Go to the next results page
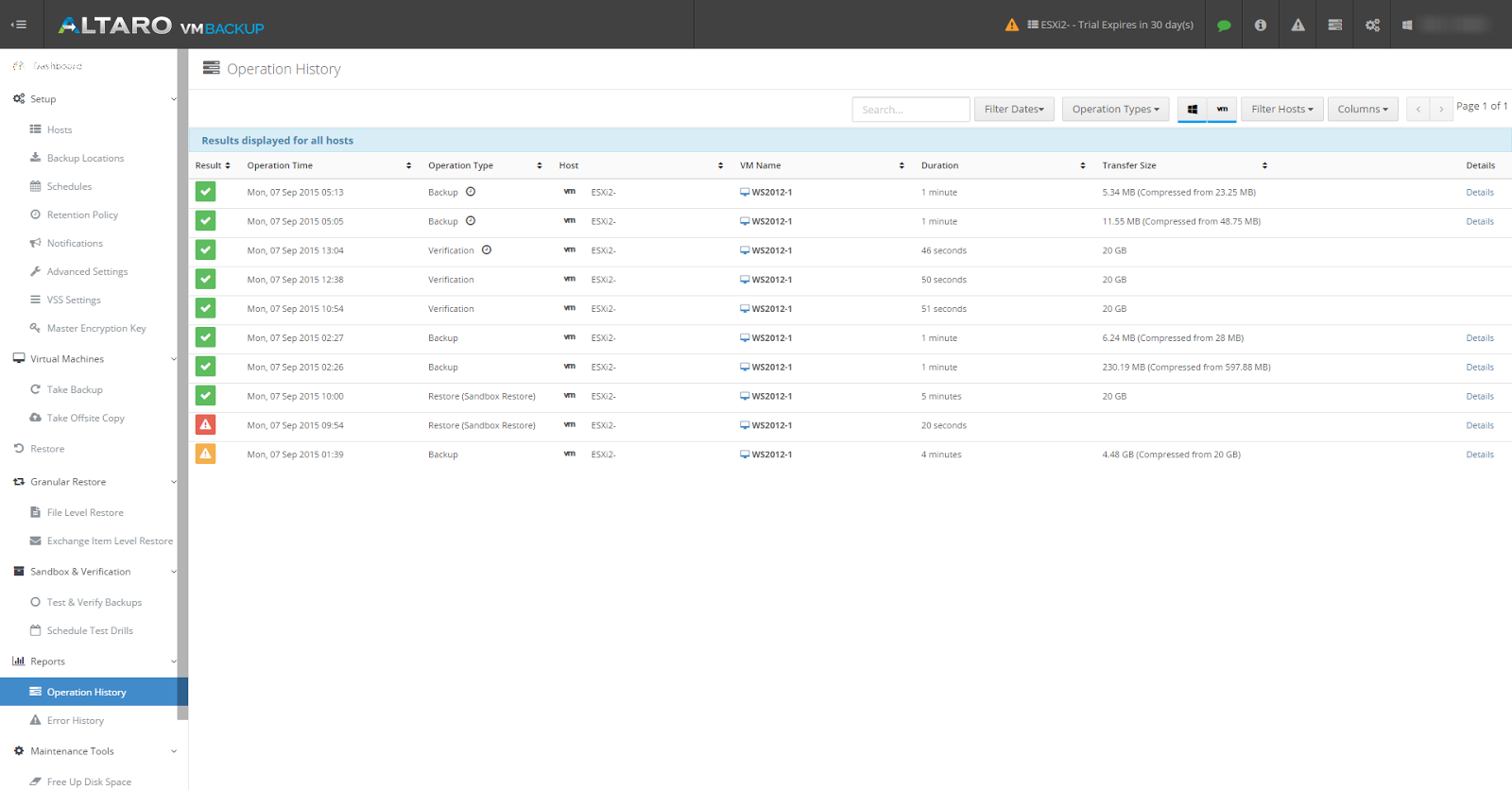 pos(1441,110)
